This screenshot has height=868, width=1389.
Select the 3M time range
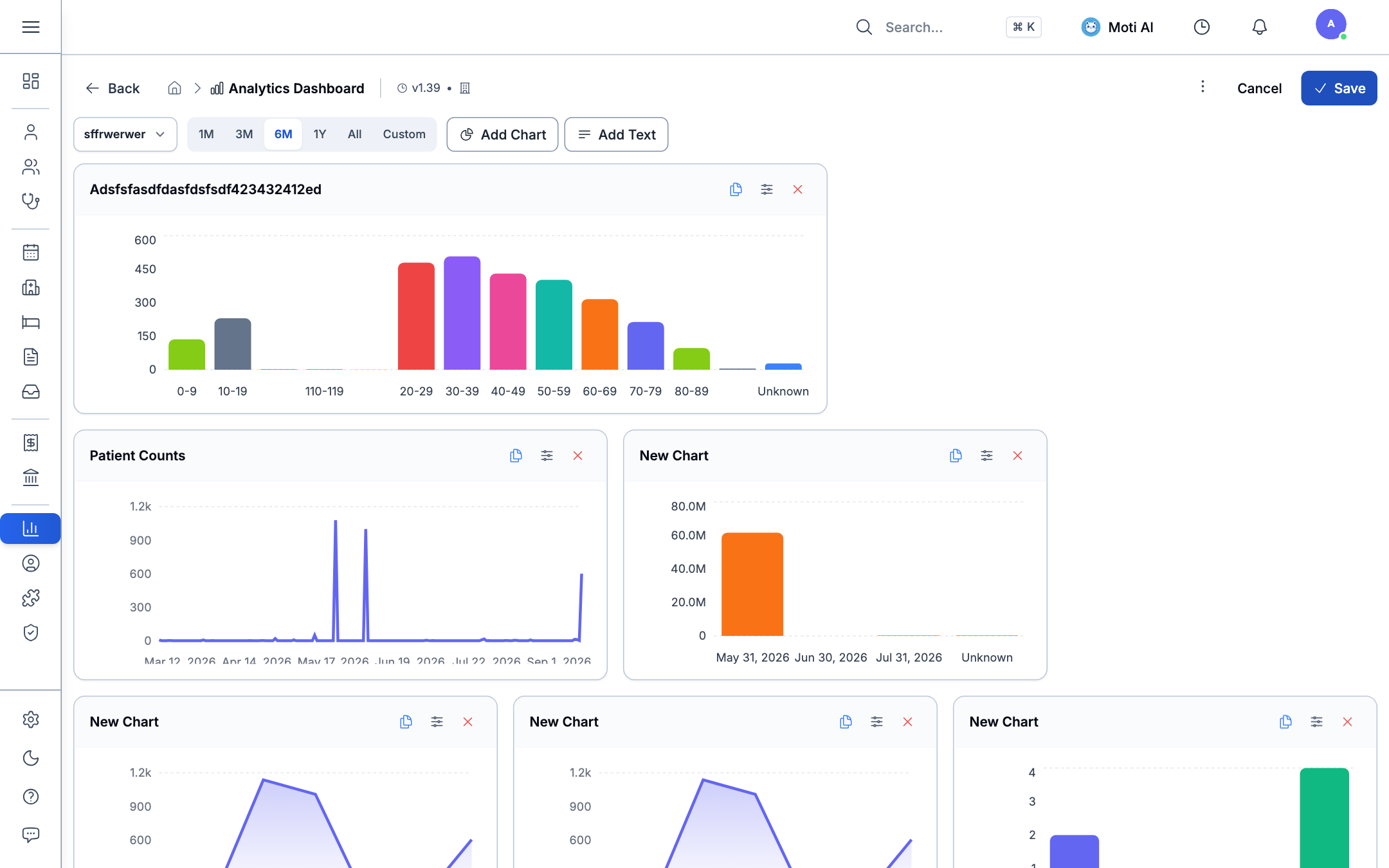244,134
